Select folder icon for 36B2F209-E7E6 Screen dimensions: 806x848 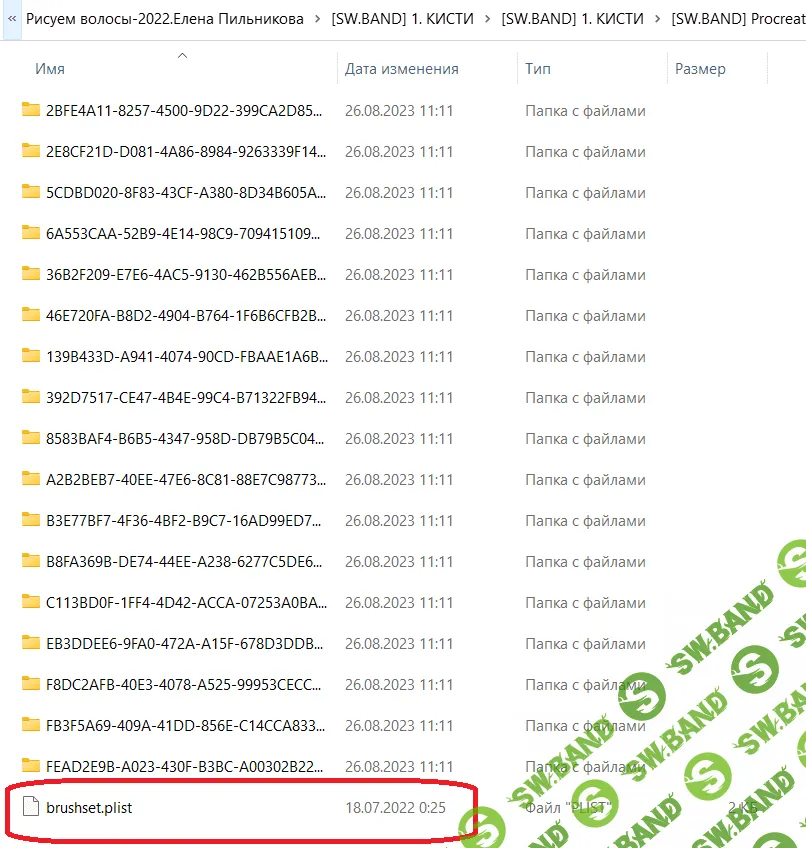(30, 274)
